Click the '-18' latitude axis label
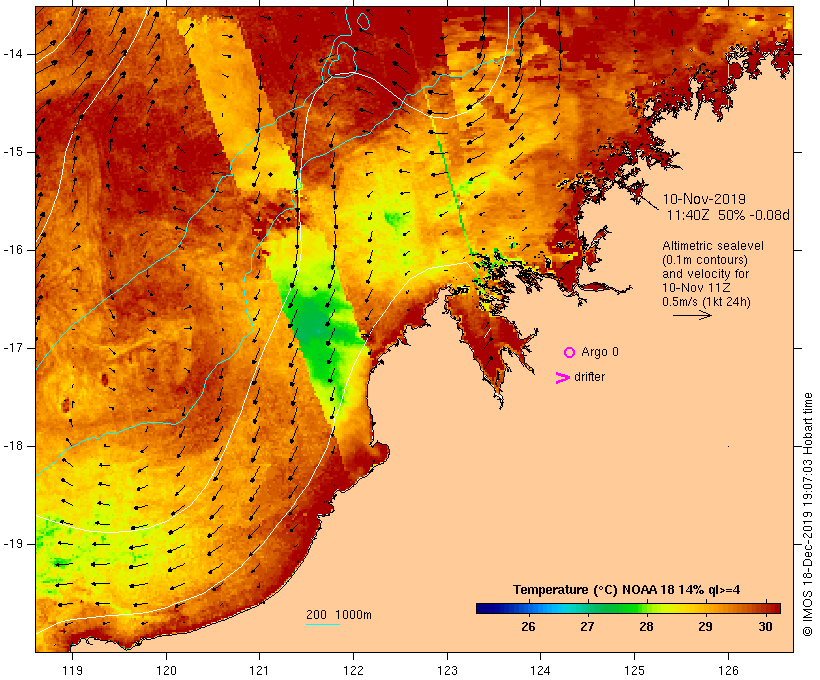The height and width of the screenshot is (680, 820). (x=13, y=446)
